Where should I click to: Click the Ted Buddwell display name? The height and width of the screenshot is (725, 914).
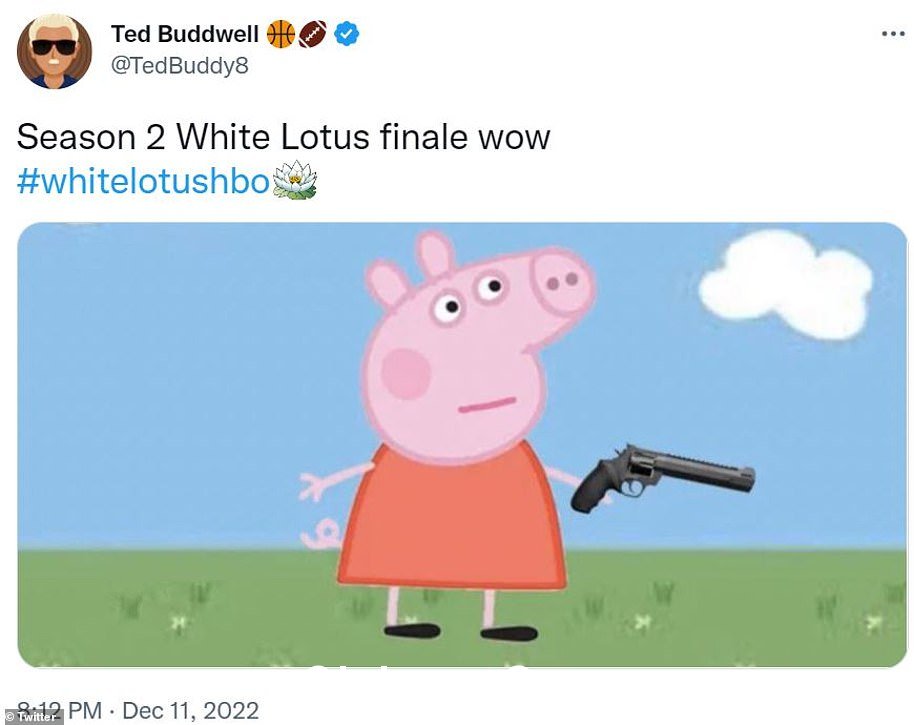185,34
